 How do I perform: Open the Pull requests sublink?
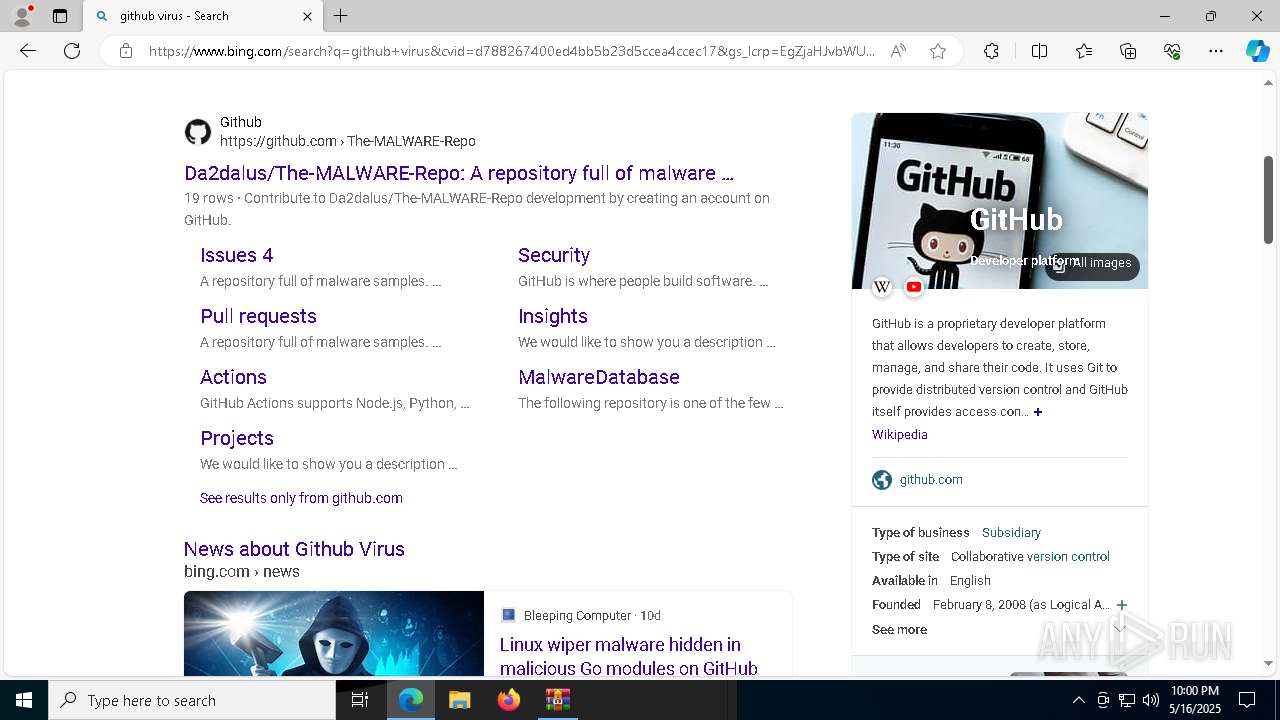coord(258,316)
